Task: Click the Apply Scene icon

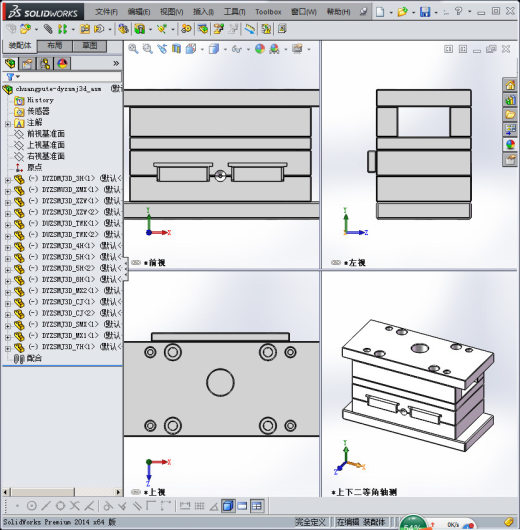Action: [274, 49]
